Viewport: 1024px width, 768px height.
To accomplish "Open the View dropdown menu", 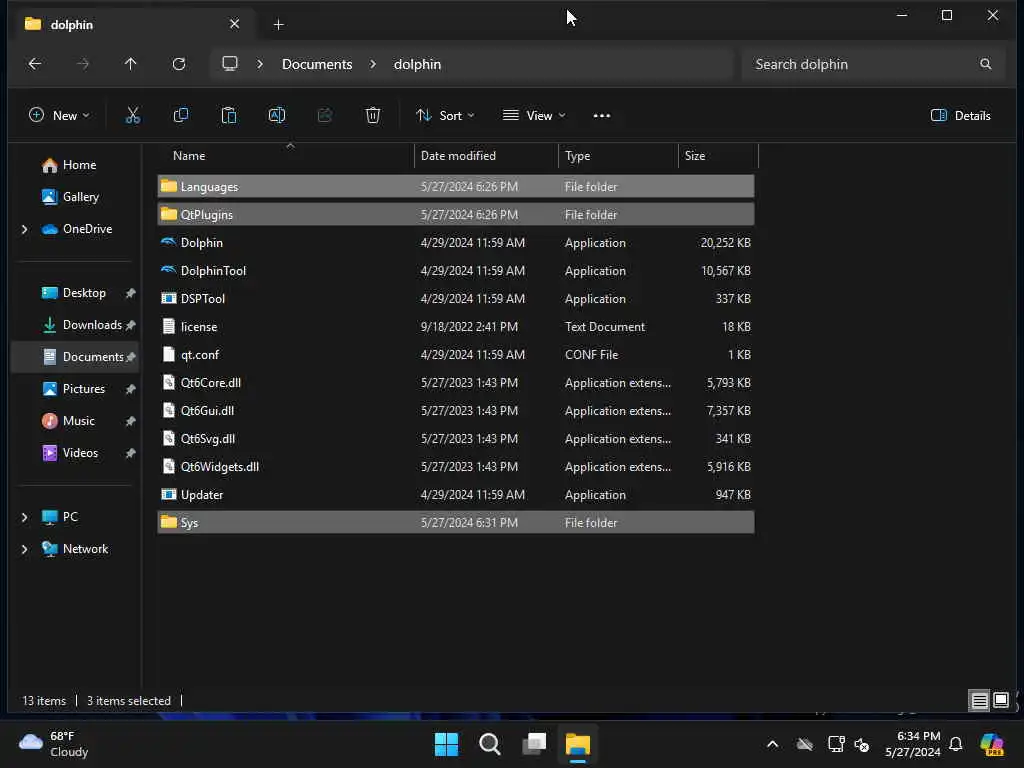I will [534, 116].
